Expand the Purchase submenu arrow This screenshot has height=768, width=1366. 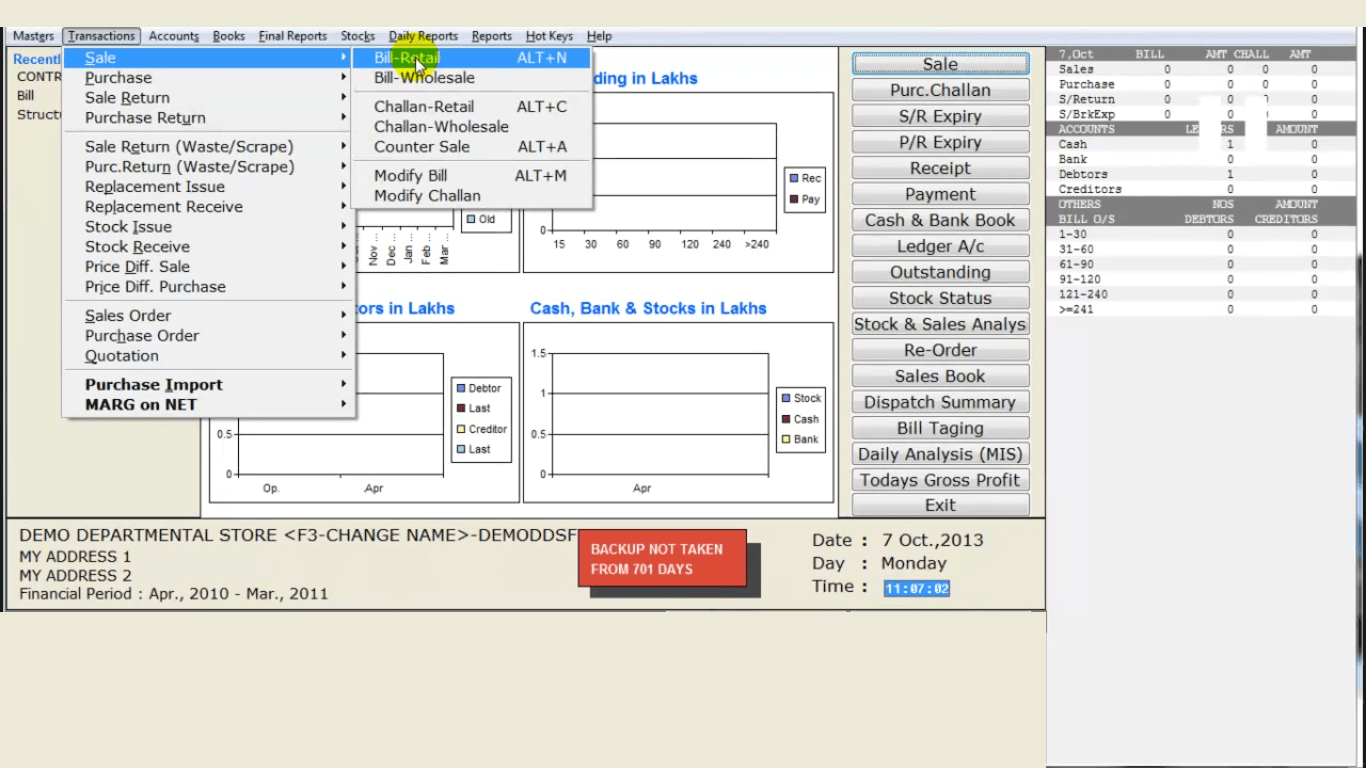pos(343,78)
